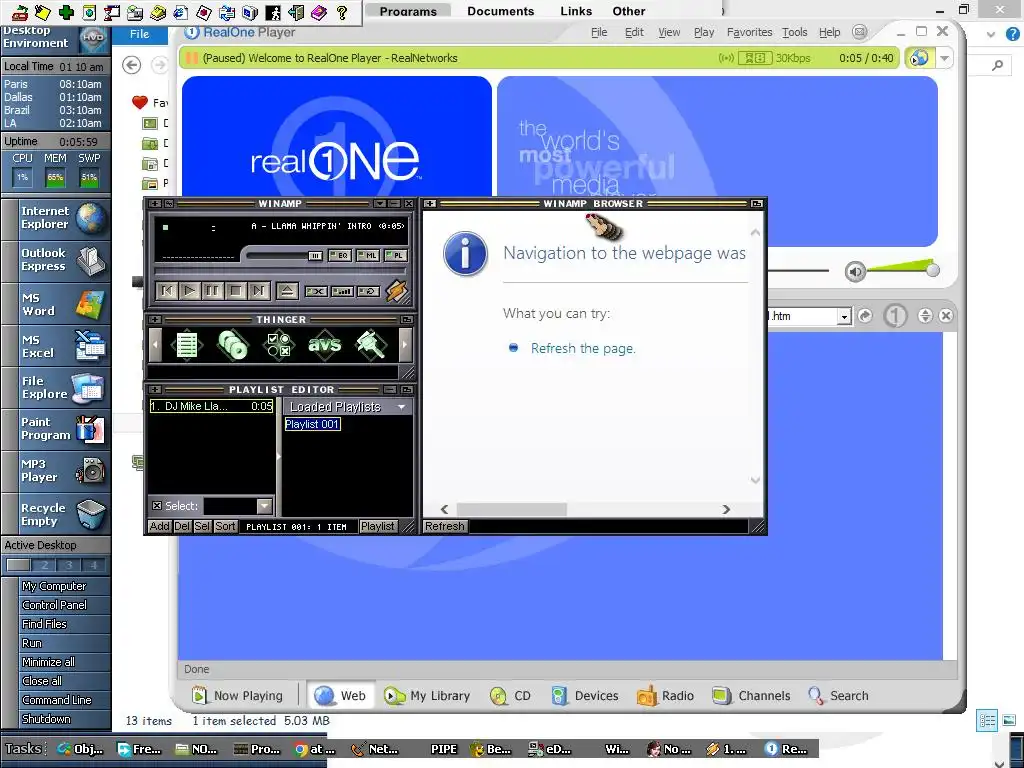
Task: Open the RealOne Channels tab
Action: tap(751, 696)
